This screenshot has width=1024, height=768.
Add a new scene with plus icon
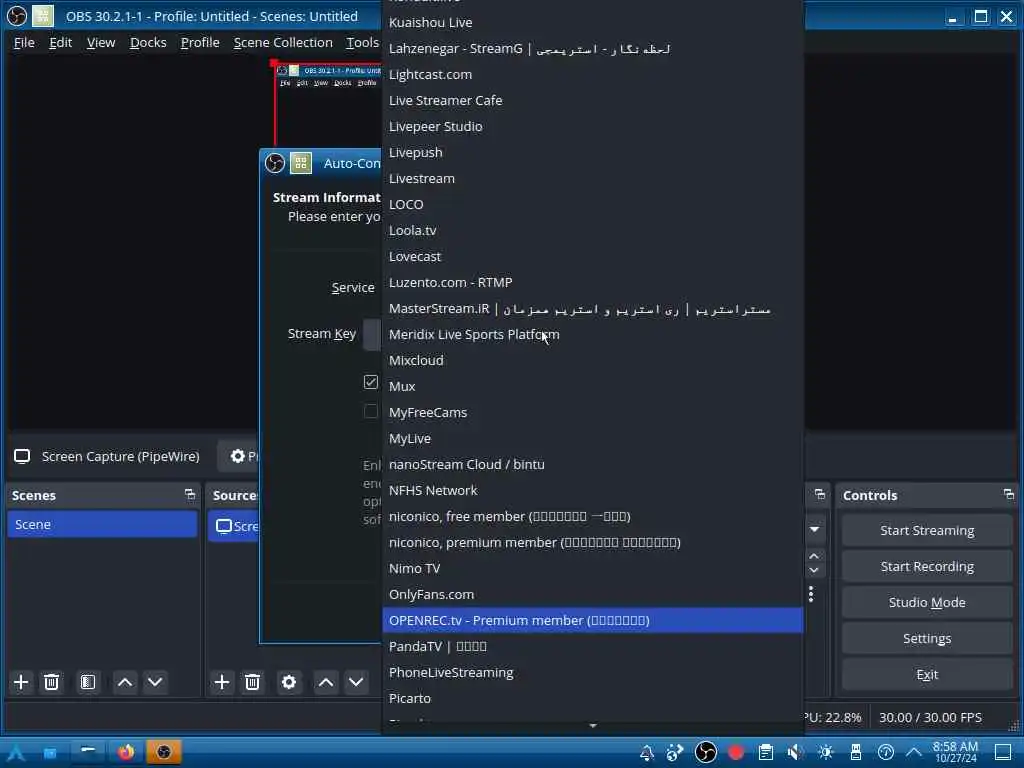tap(21, 682)
